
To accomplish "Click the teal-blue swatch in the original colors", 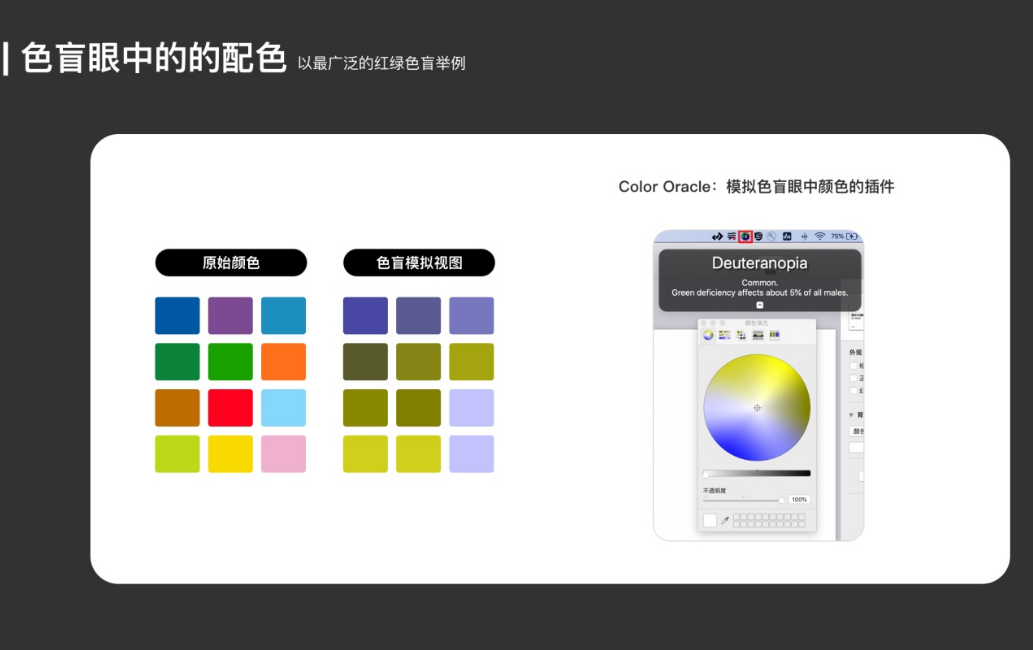I will pyautogui.click(x=283, y=315).
